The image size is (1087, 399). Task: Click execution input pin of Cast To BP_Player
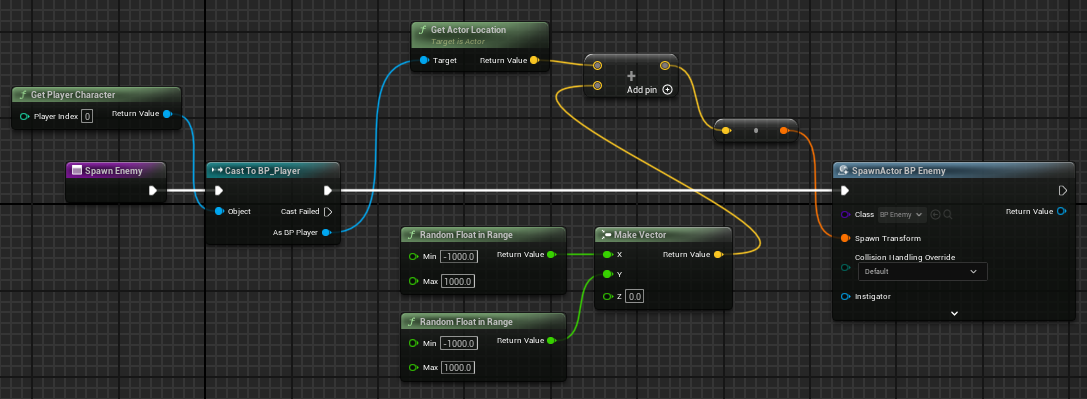pos(218,190)
